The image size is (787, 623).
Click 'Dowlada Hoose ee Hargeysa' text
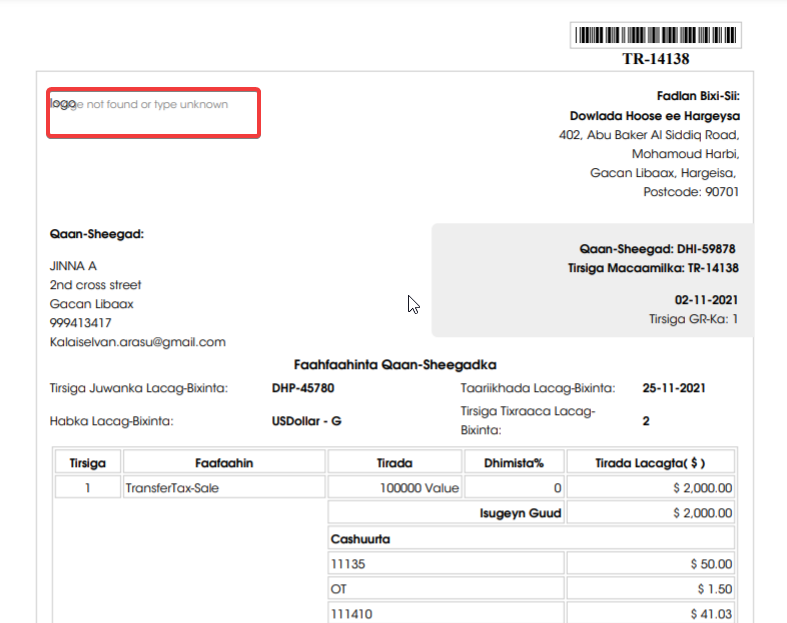click(654, 116)
